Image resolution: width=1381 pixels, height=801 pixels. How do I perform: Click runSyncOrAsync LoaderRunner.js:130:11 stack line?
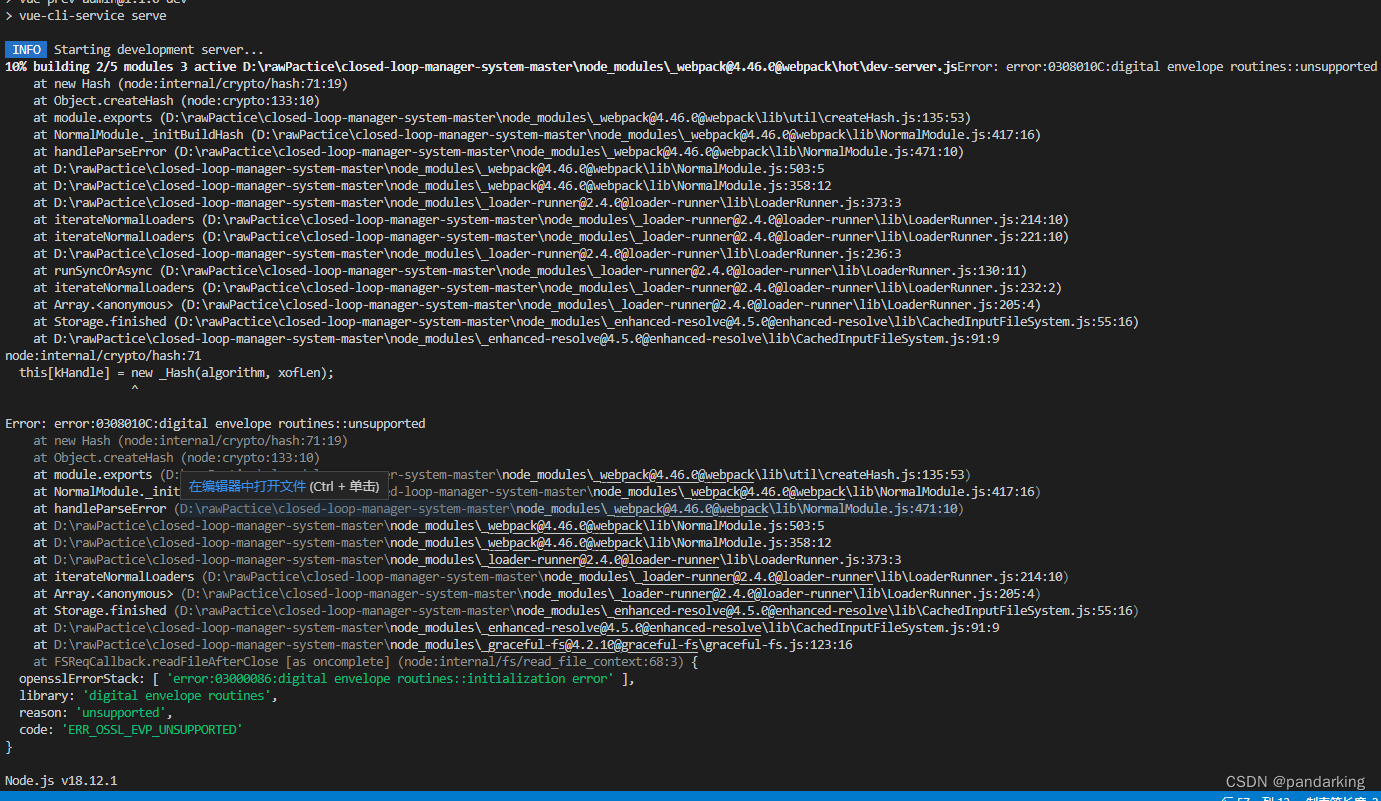click(x=530, y=270)
